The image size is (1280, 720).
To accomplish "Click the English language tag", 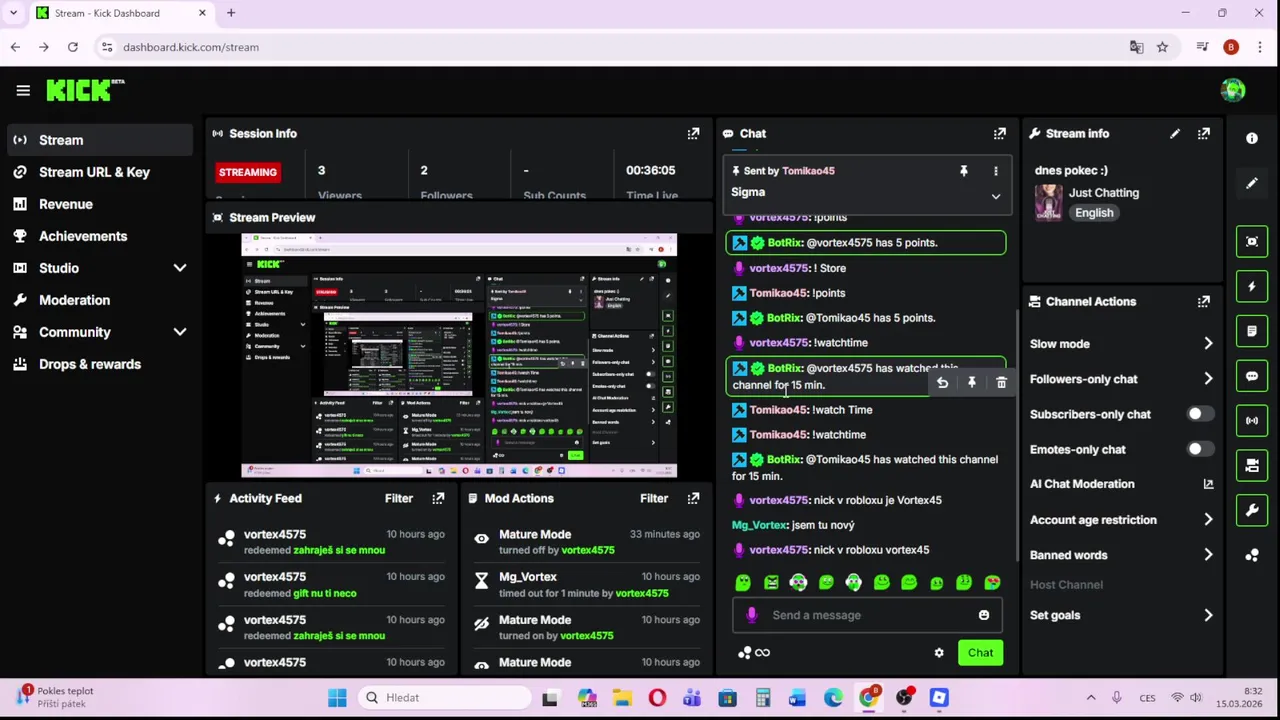I will (1094, 213).
